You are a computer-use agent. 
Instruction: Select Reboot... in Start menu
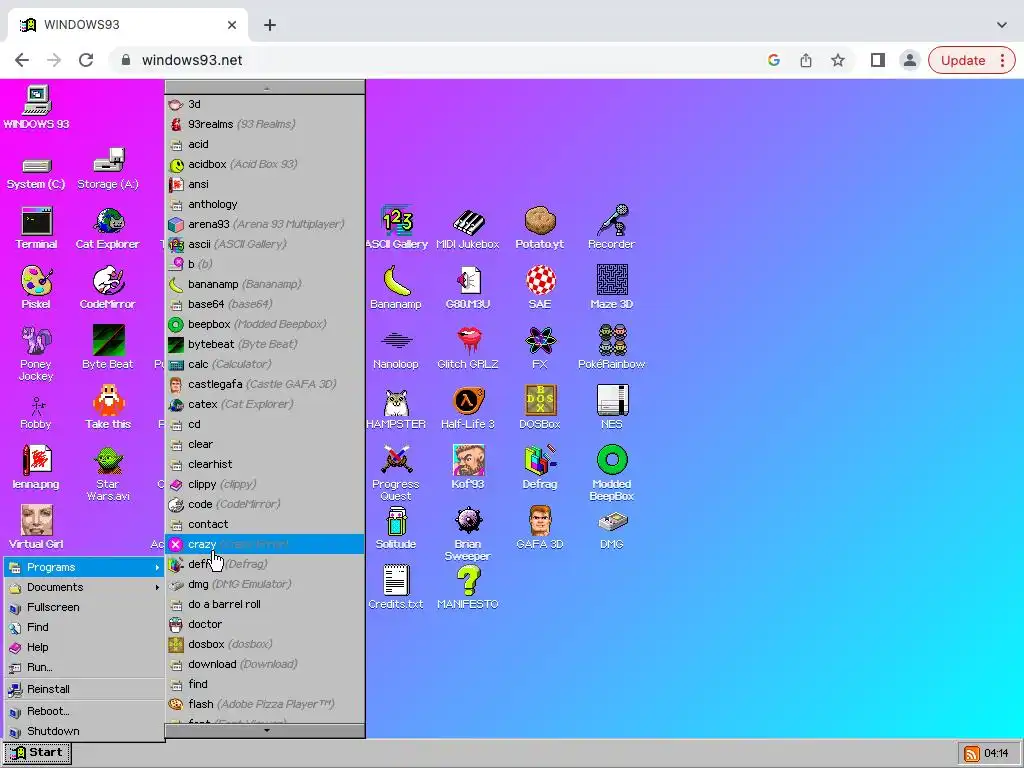pos(84,711)
